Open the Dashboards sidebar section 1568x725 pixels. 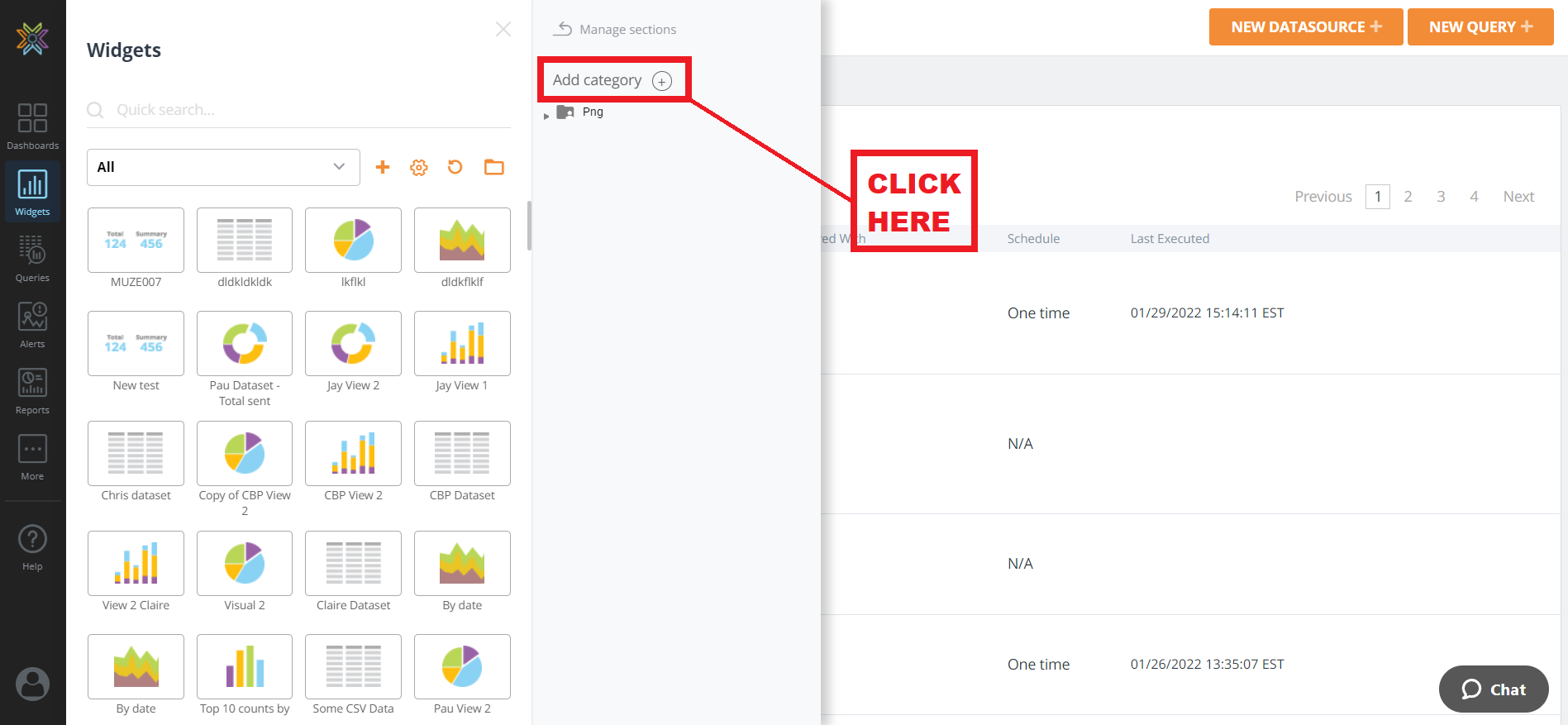pyautogui.click(x=32, y=126)
